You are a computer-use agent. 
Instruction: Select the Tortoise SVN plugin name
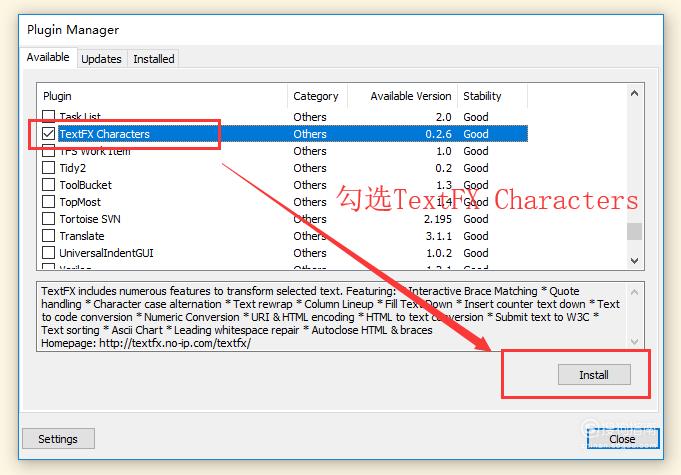coord(90,219)
